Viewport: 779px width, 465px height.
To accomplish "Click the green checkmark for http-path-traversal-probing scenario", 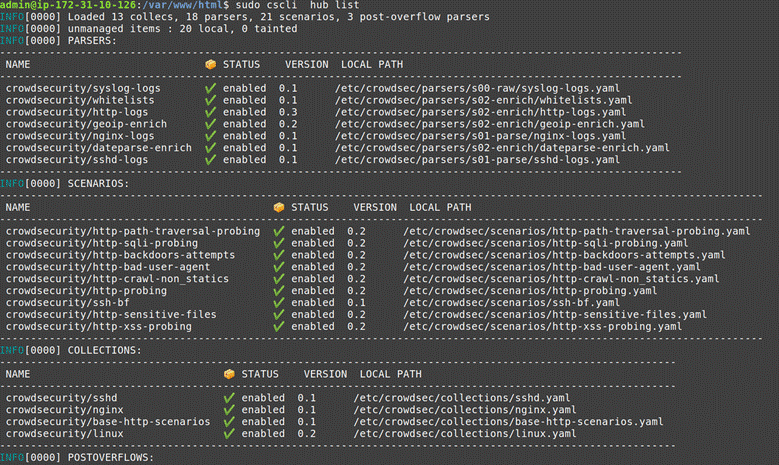I will click(x=279, y=232).
